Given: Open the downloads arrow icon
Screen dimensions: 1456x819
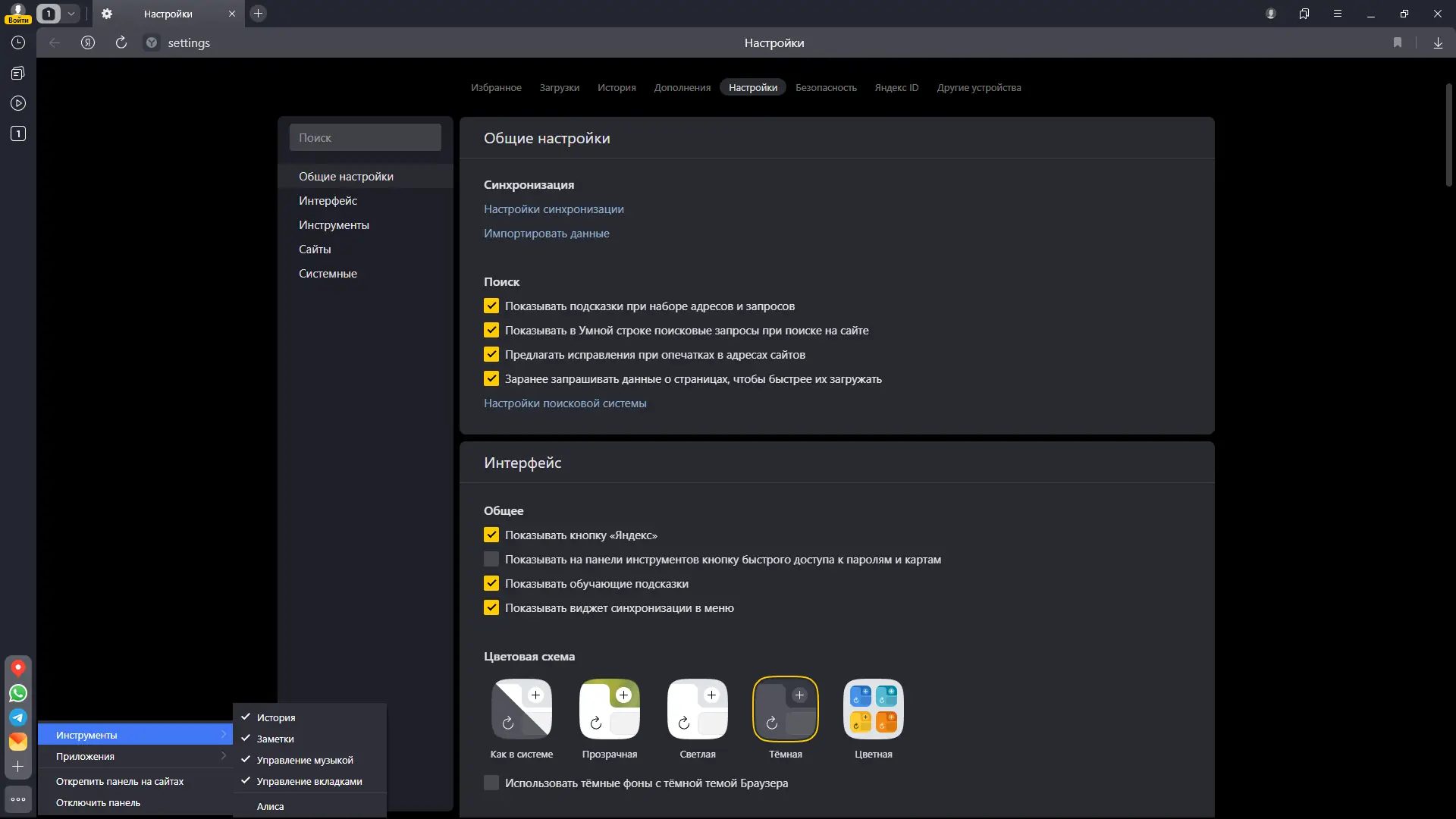Looking at the screenshot, I should click(1438, 43).
